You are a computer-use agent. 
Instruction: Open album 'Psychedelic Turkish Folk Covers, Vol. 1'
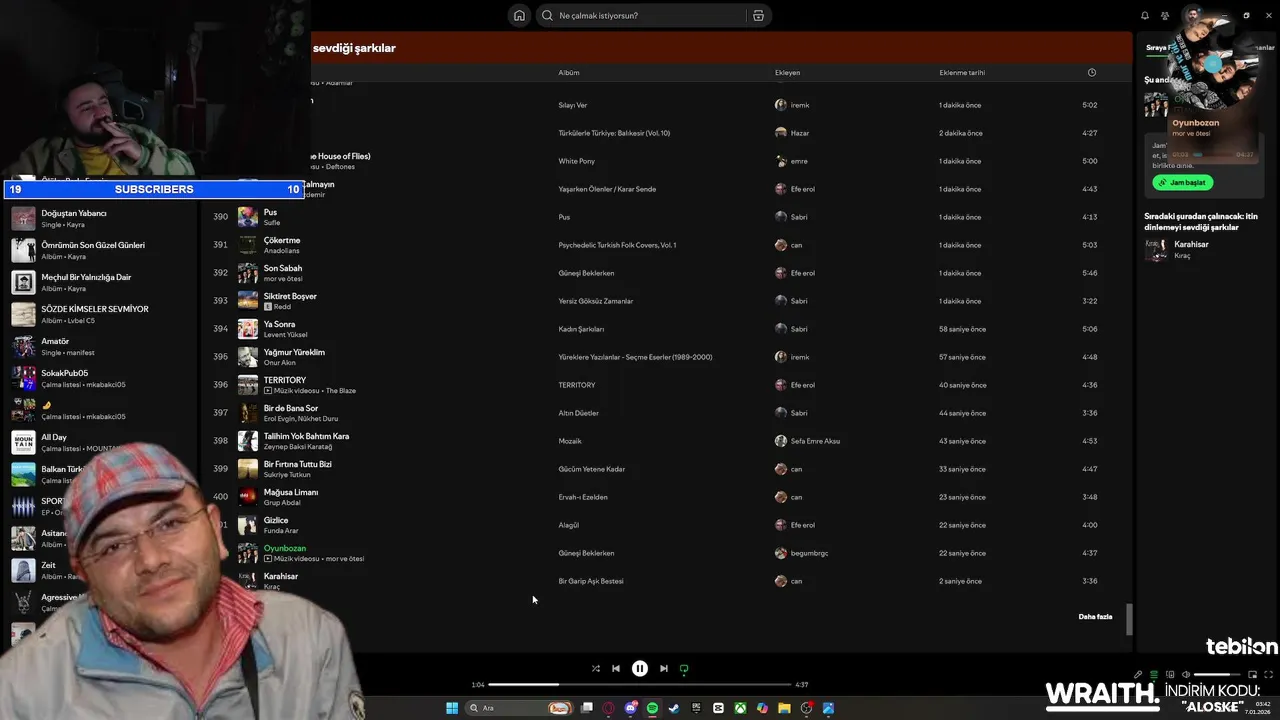pyautogui.click(x=617, y=245)
